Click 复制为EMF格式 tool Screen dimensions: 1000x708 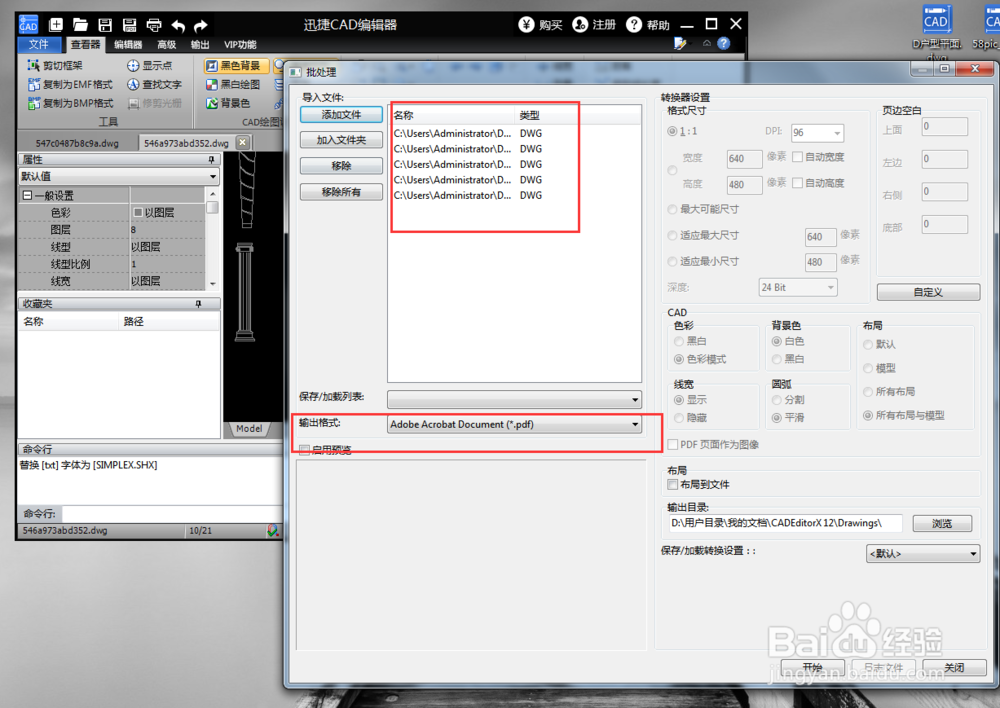point(70,84)
